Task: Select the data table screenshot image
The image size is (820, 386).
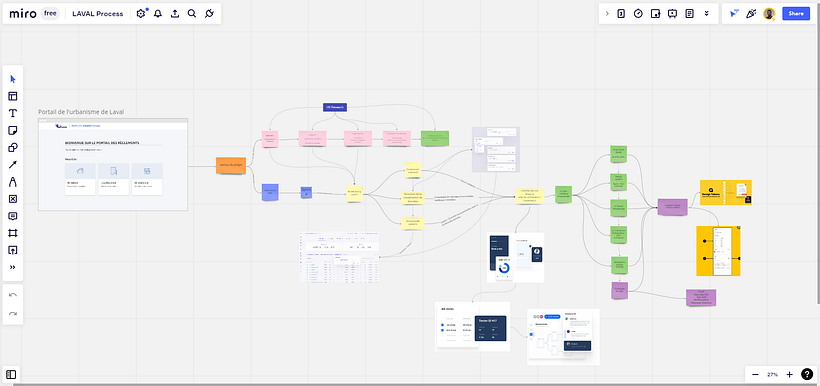Action: tap(339, 257)
